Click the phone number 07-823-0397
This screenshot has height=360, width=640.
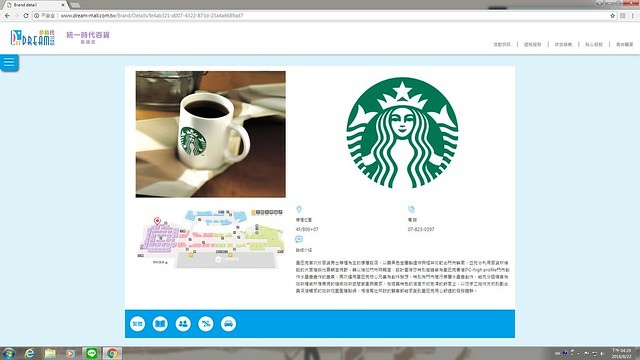point(421,229)
